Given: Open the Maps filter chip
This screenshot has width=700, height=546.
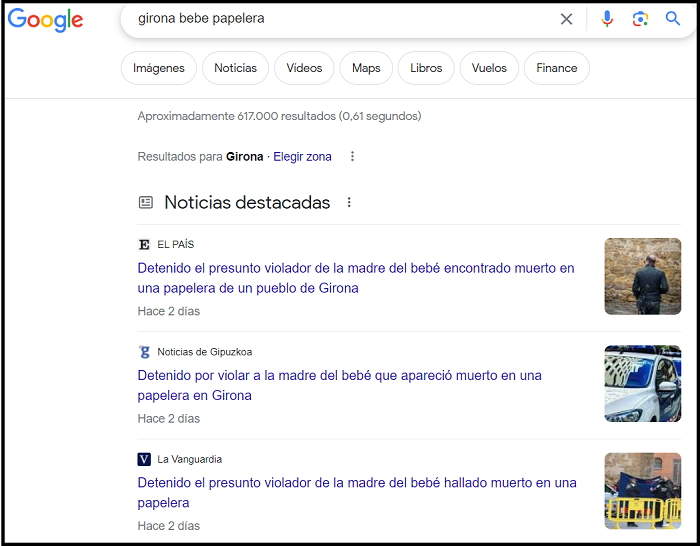Looking at the screenshot, I should (366, 68).
